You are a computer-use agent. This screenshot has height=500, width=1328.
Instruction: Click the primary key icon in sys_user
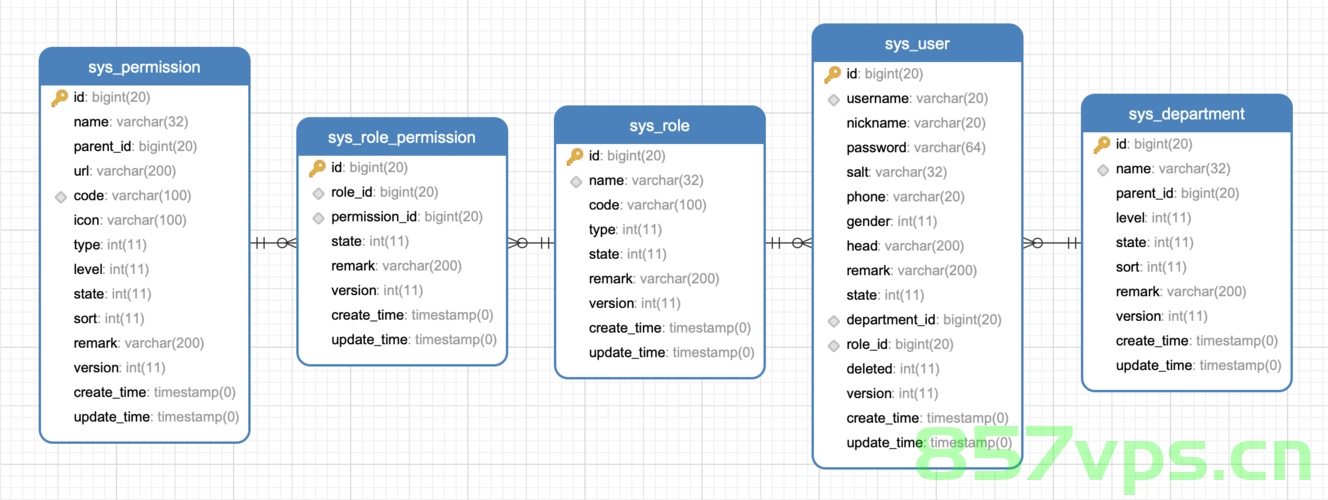(833, 74)
